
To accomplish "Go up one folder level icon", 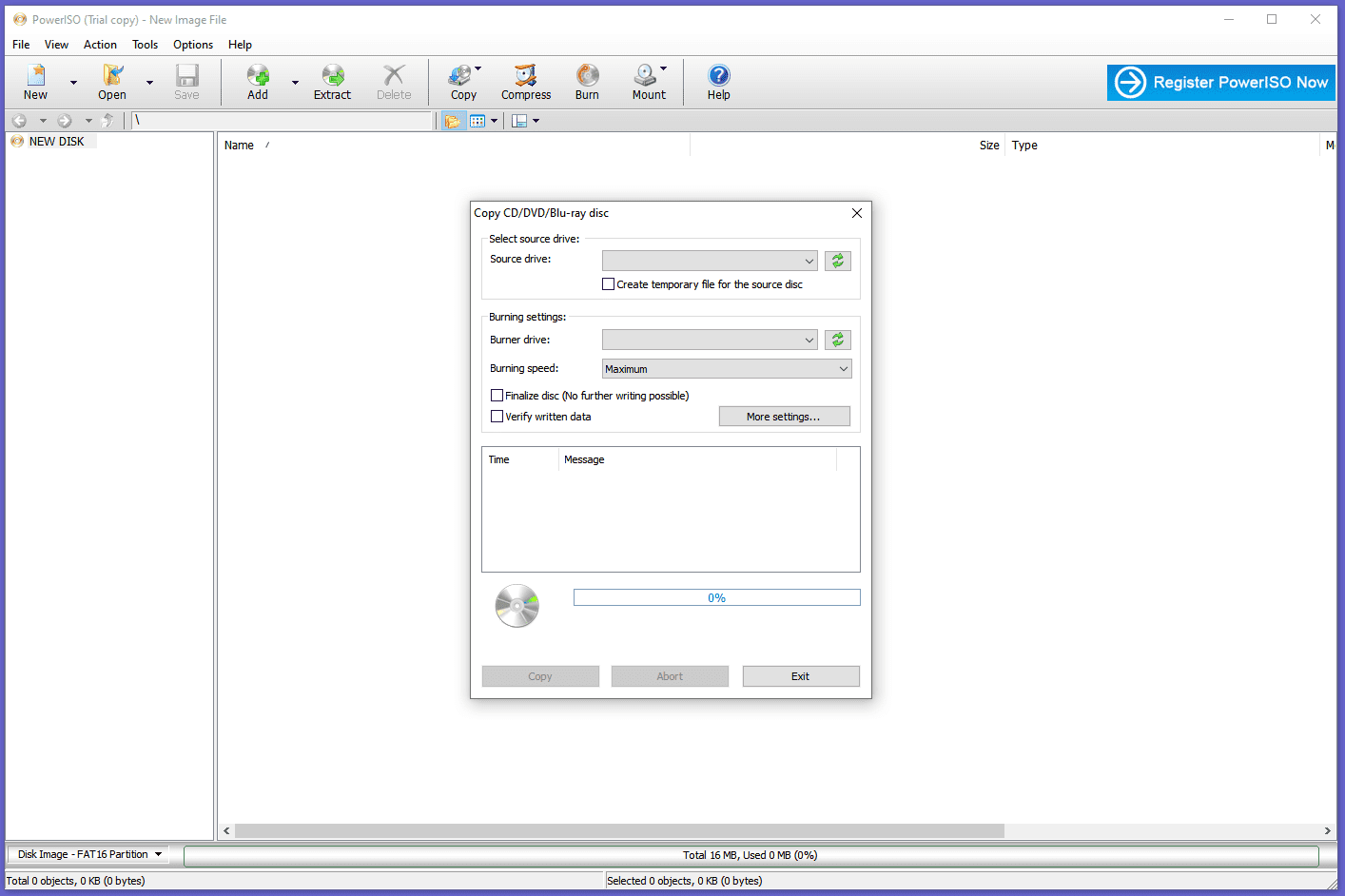I will [x=107, y=121].
